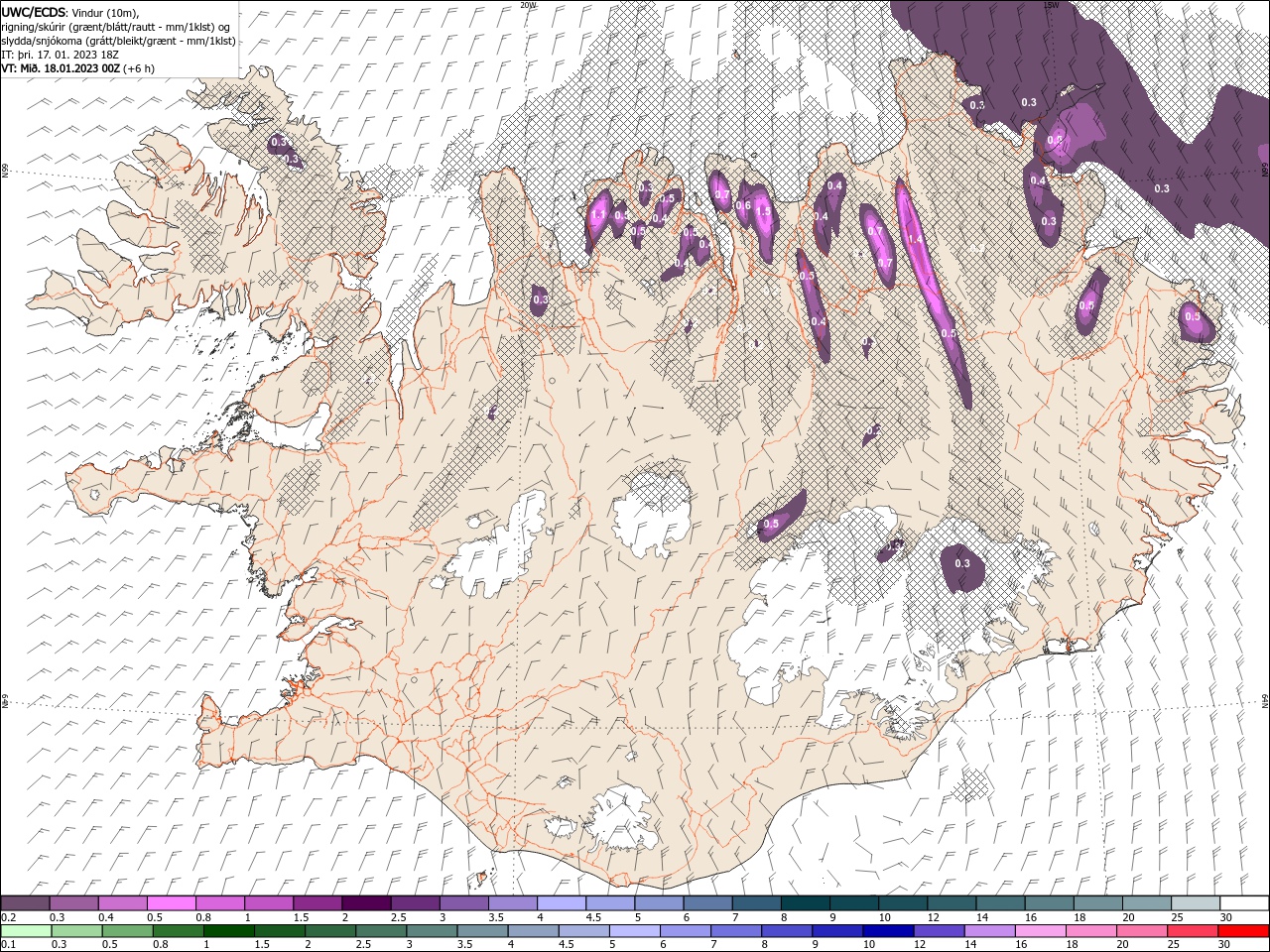
Task: Click the '0.2' label under the snow legend
Action: (x=9, y=917)
